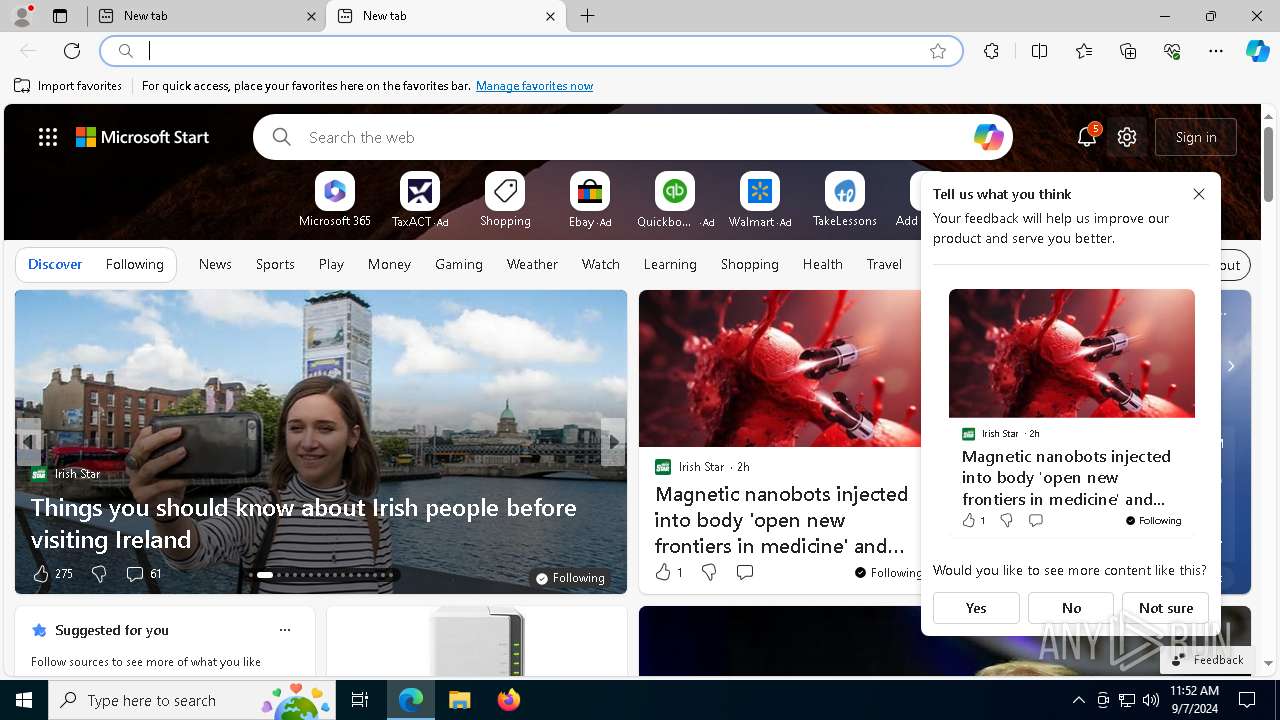Open Manage favorites now link

pos(534,86)
